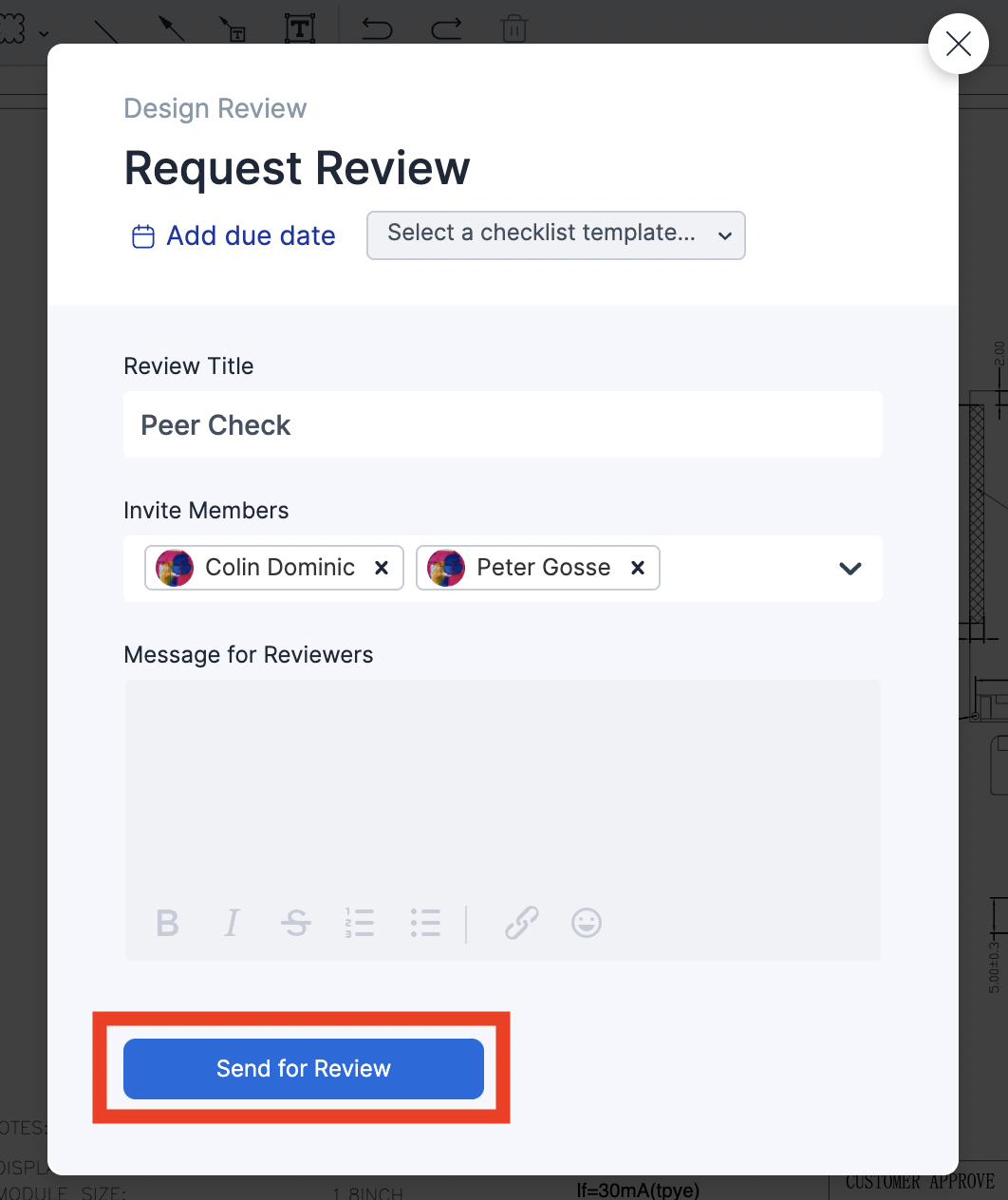Click the Send for Review button
This screenshot has height=1200, width=1008.
(304, 1069)
